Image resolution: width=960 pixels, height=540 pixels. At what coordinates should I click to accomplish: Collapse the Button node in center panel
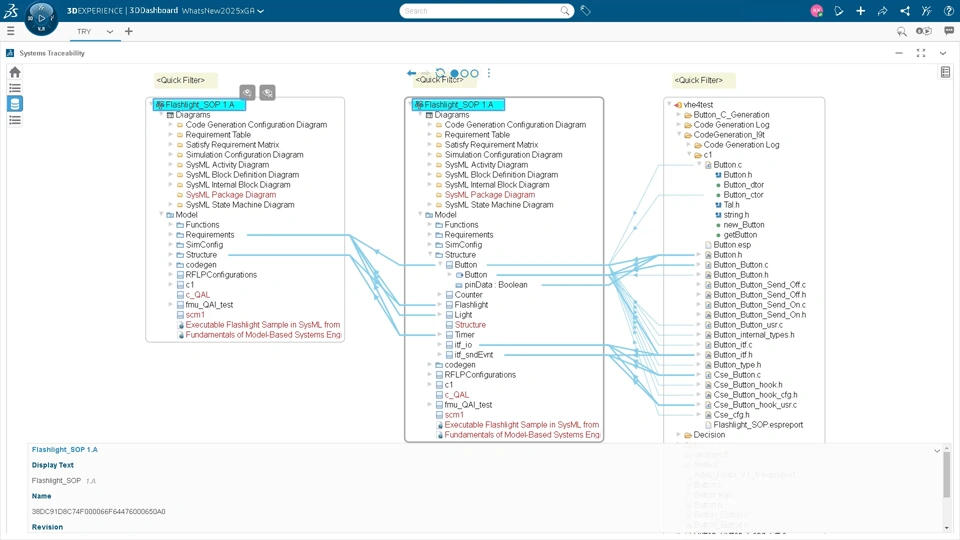click(x=440, y=264)
